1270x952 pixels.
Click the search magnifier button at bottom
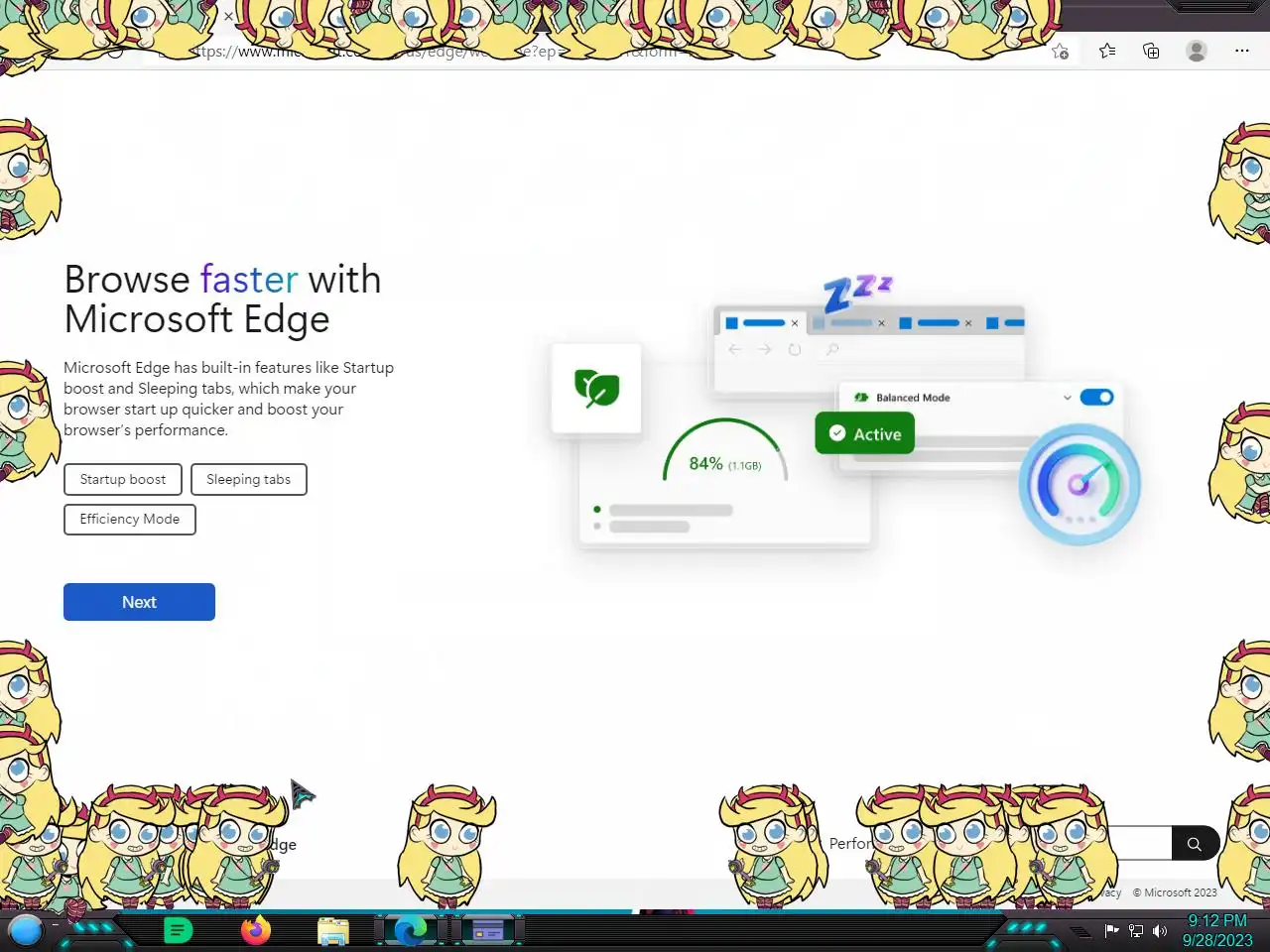click(1195, 844)
